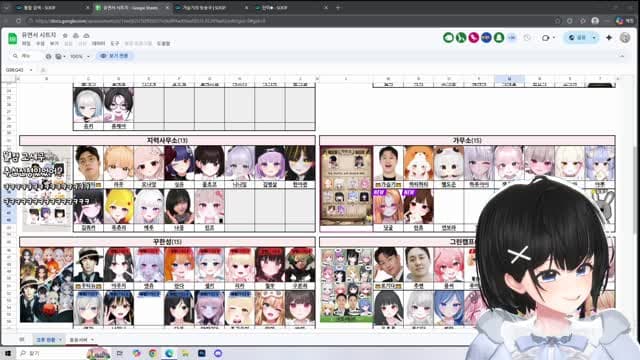Open the Google account avatar
640x360 pixels.
pos(625,38)
